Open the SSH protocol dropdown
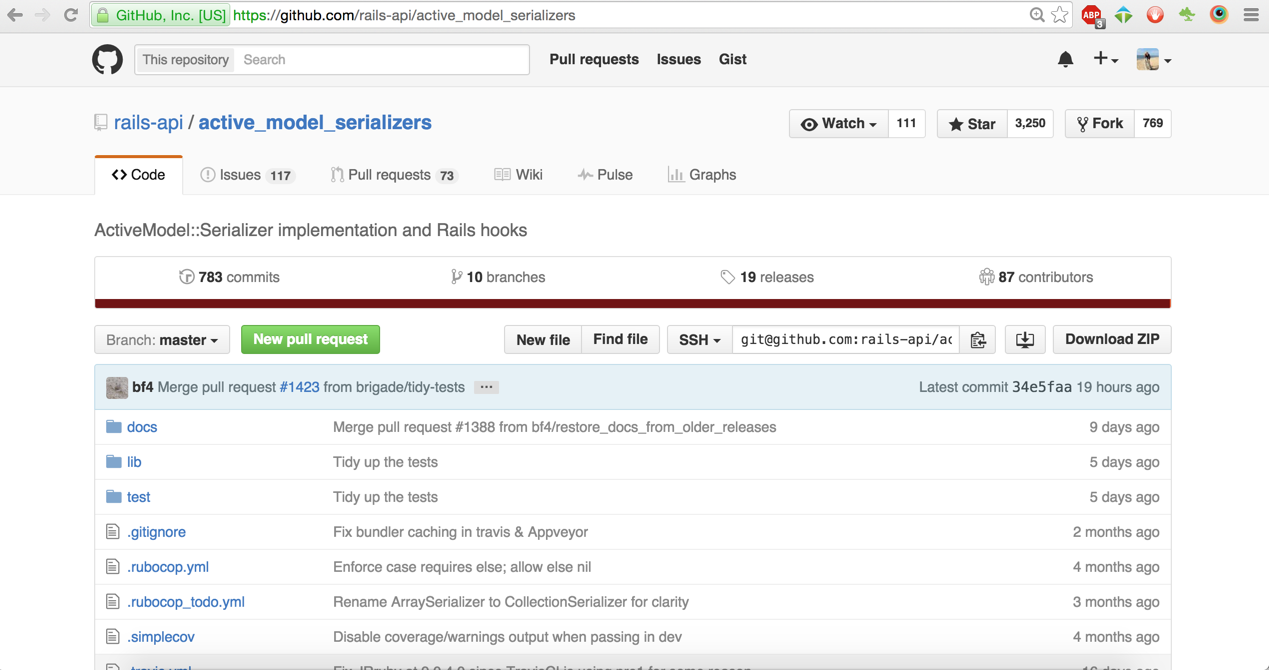Viewport: 1269px width, 670px height. pyautogui.click(x=699, y=340)
